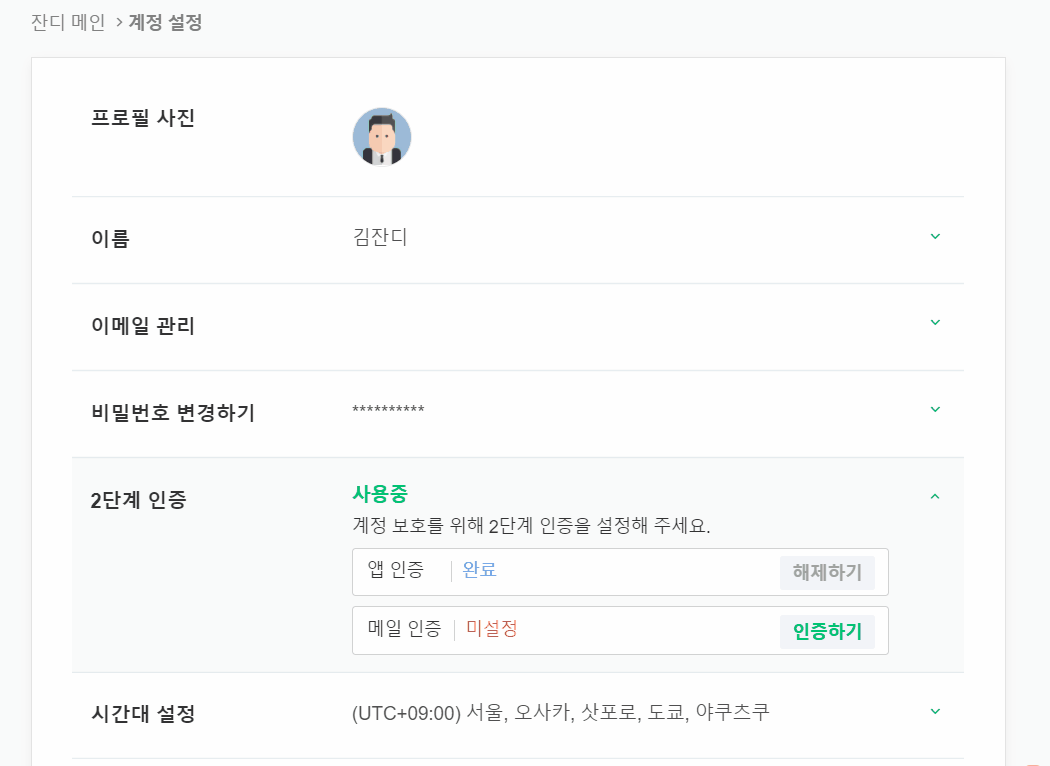Expand the 비밀번호 변경하기 row chevron
The height and width of the screenshot is (766, 1050).
tap(935, 410)
